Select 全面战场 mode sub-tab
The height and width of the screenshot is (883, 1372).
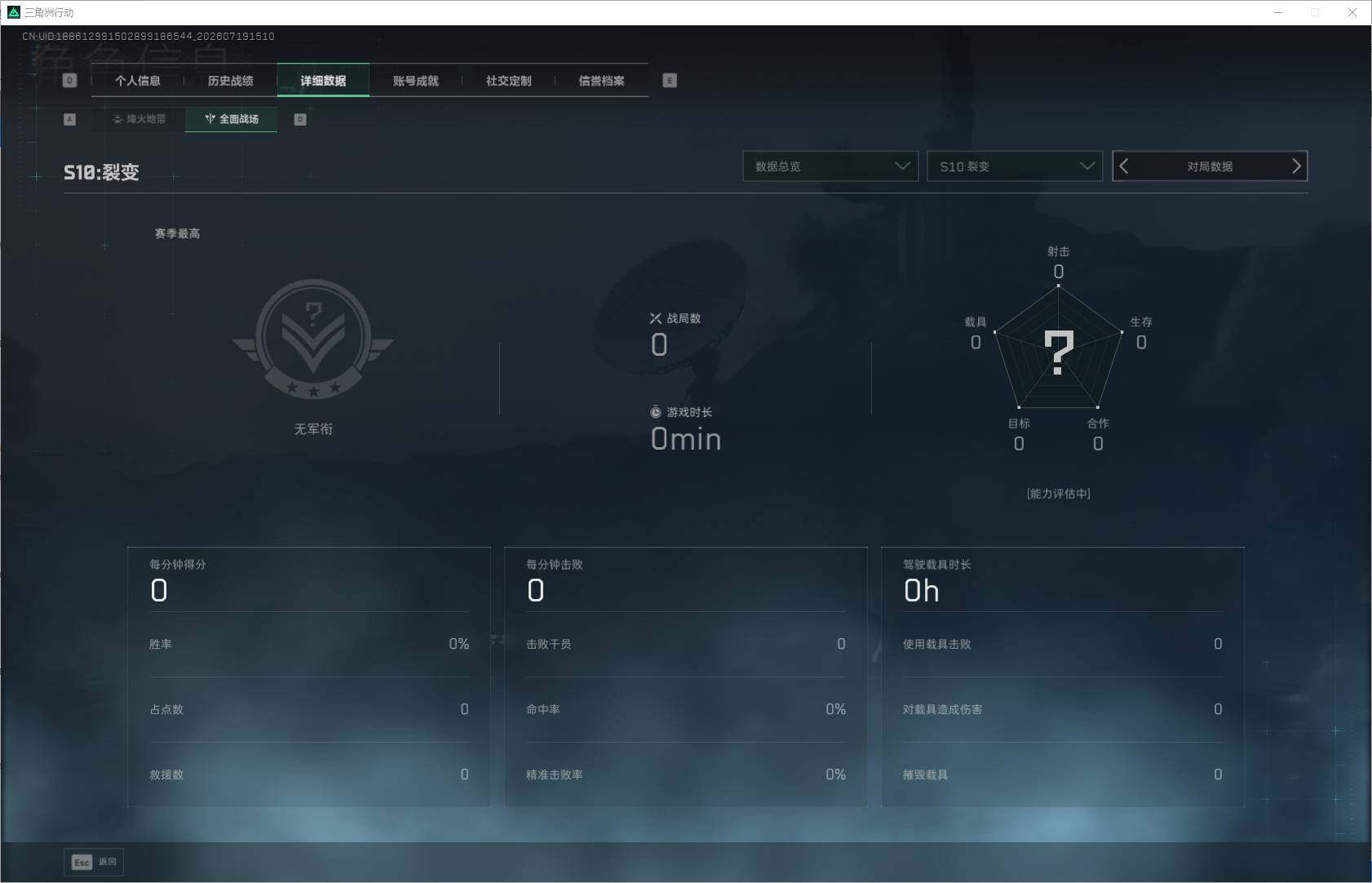pos(232,119)
